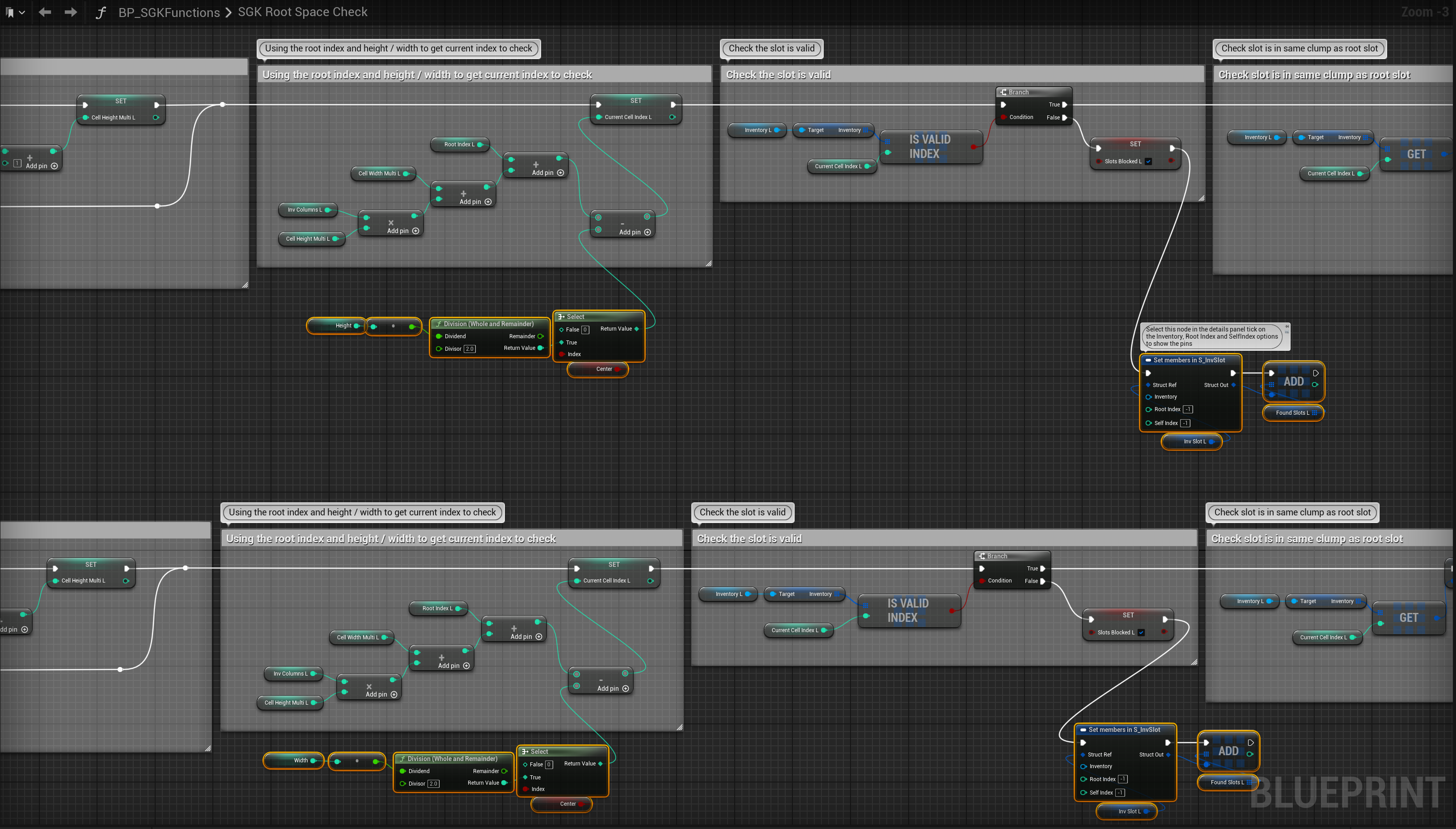
Task: Click the function icon beside the BP_SGKFunctions breadcrumb
Action: 101,13
